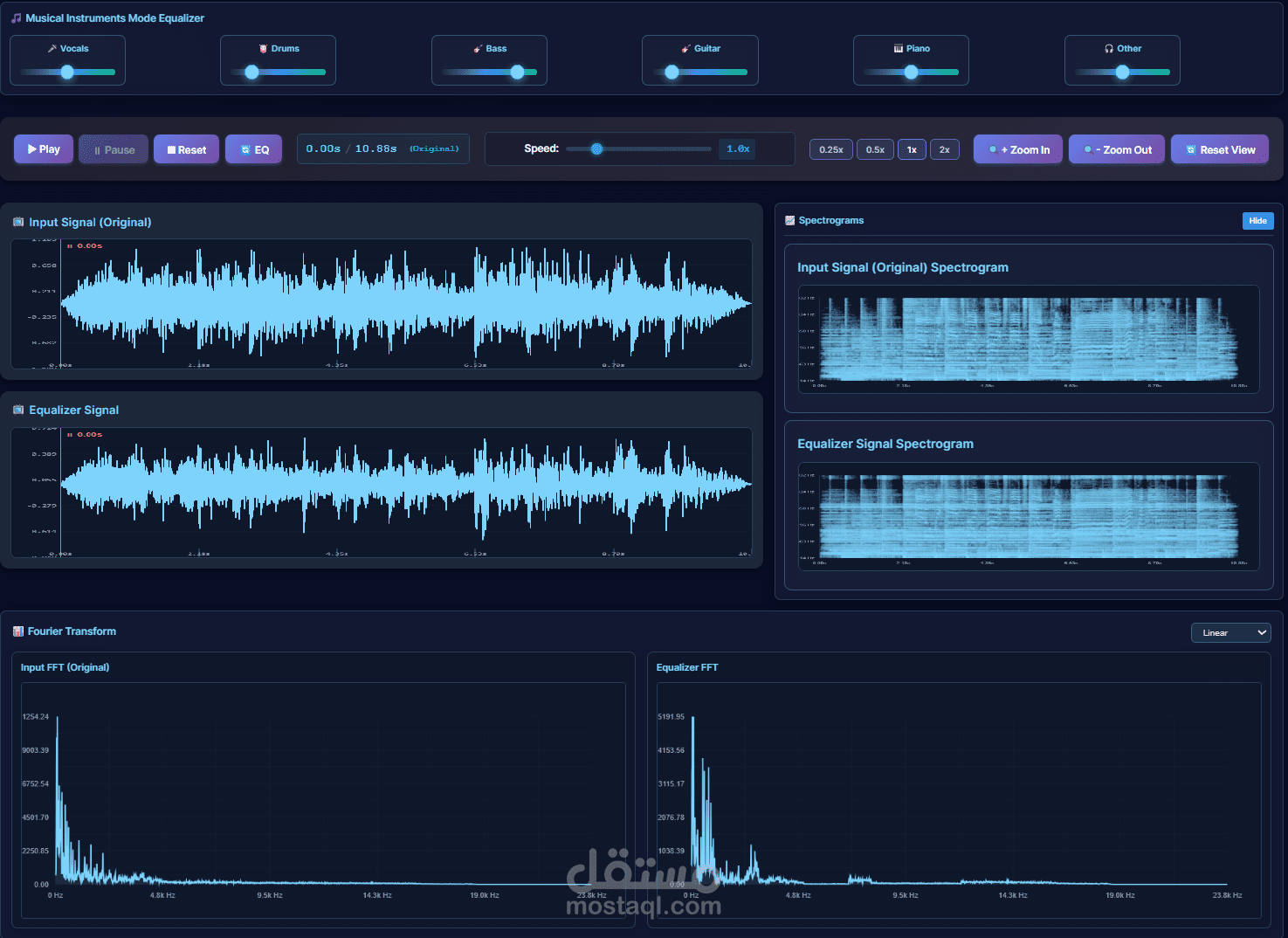The height and width of the screenshot is (938, 1288).
Task: Click the Input Signal panel icon
Action: pyautogui.click(x=17, y=222)
